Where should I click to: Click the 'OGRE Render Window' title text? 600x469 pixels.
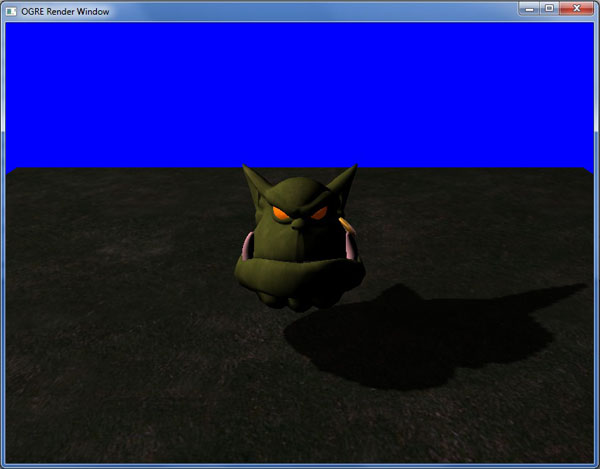(x=65, y=12)
